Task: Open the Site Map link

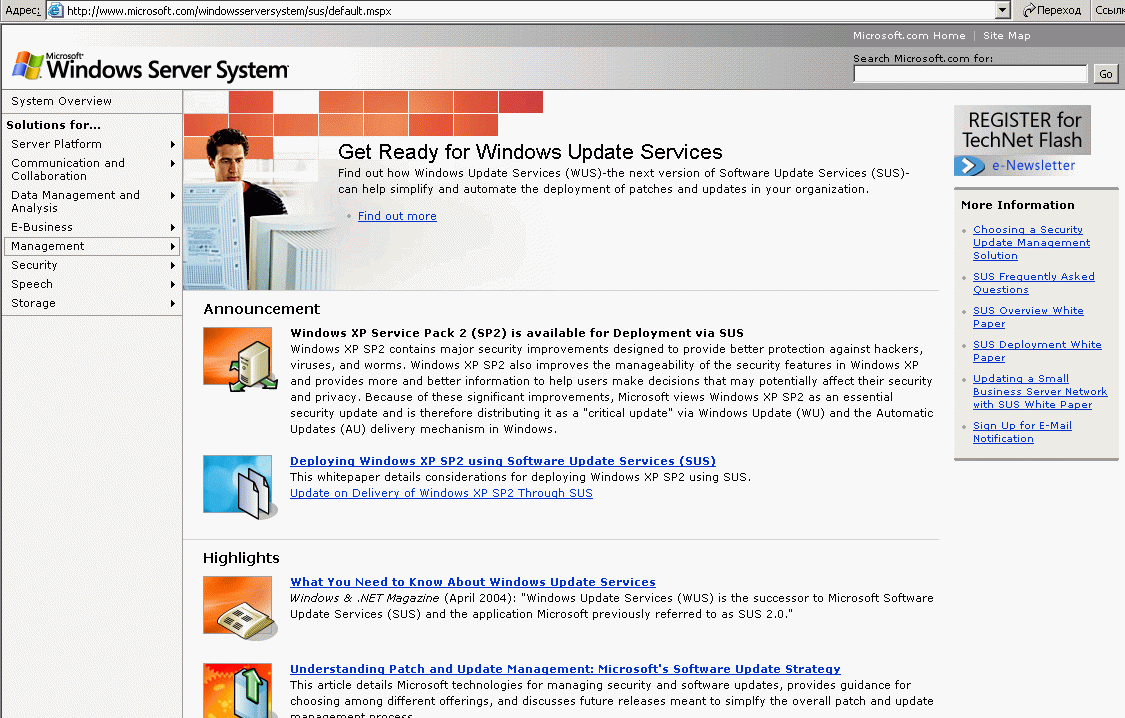Action: coord(1007,35)
